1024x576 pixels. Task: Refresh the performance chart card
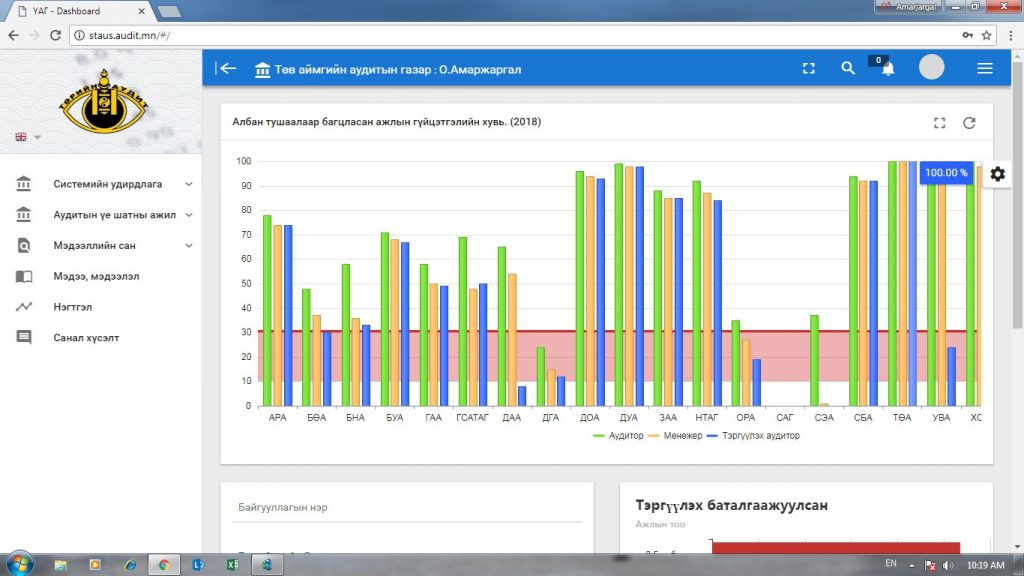point(969,123)
